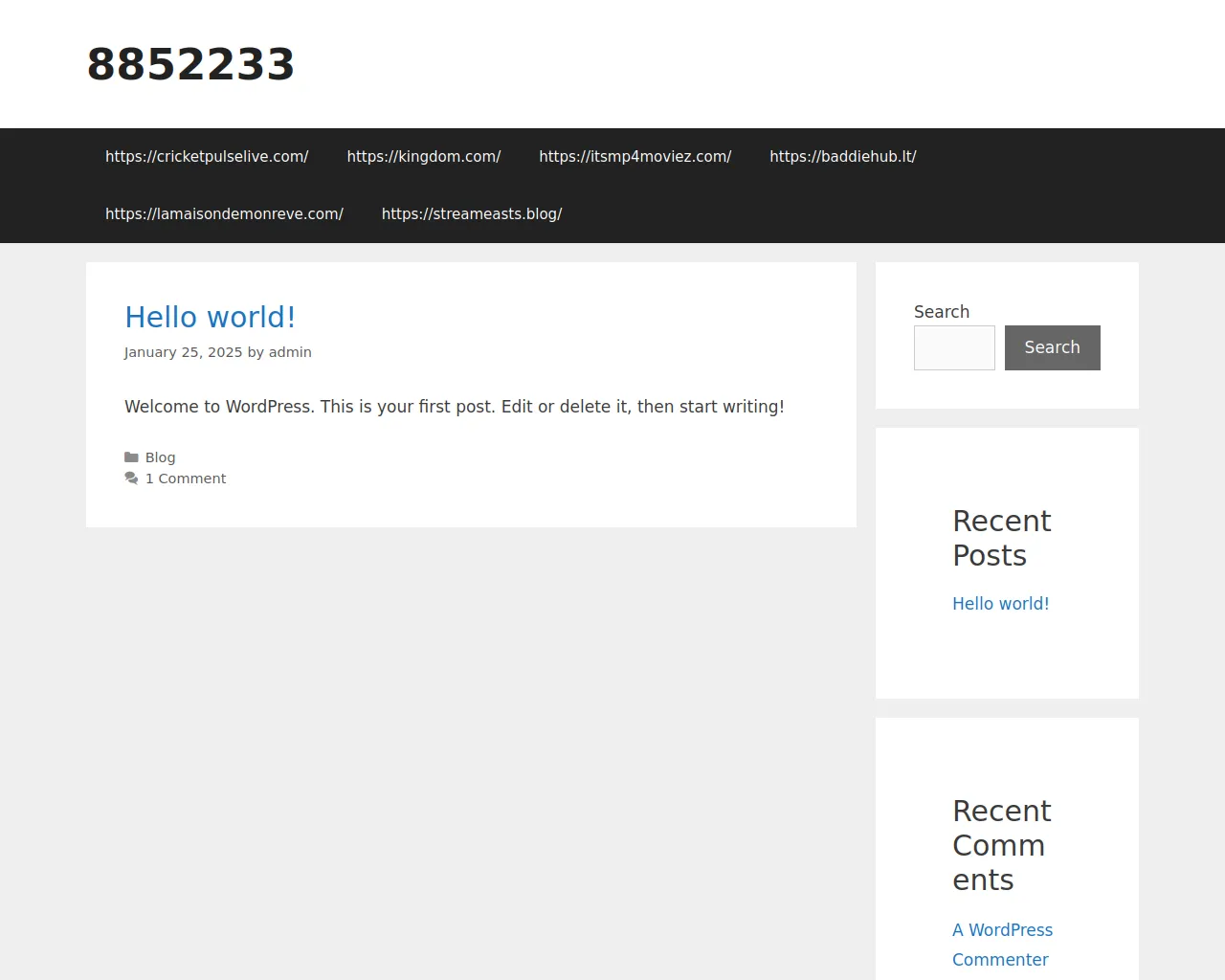The width and height of the screenshot is (1225, 980).
Task: Click the Search label above the field
Action: point(942,312)
